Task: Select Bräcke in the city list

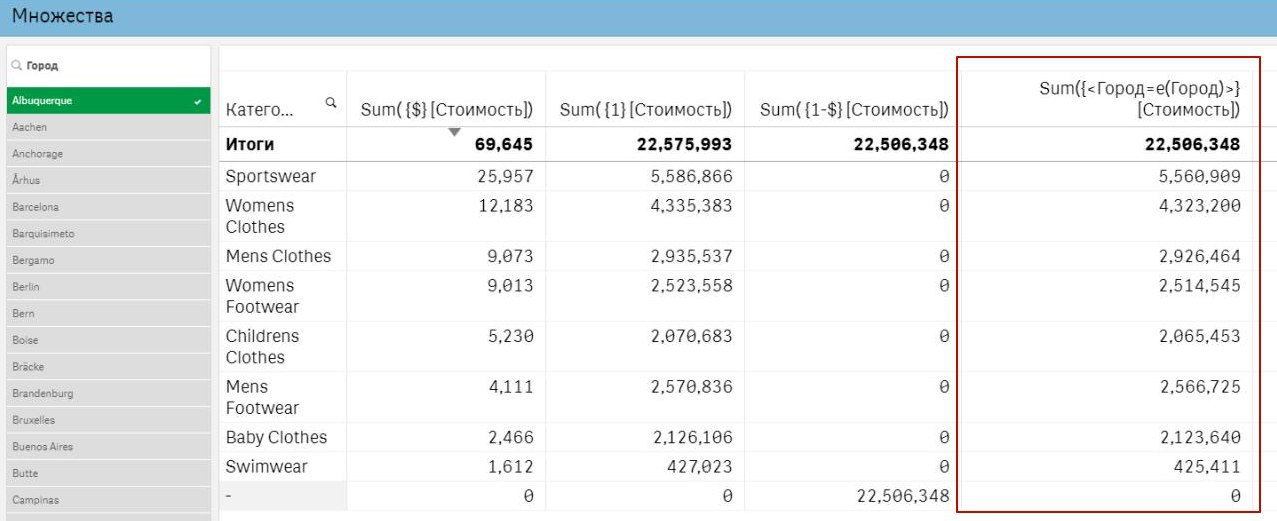Action: tap(108, 367)
